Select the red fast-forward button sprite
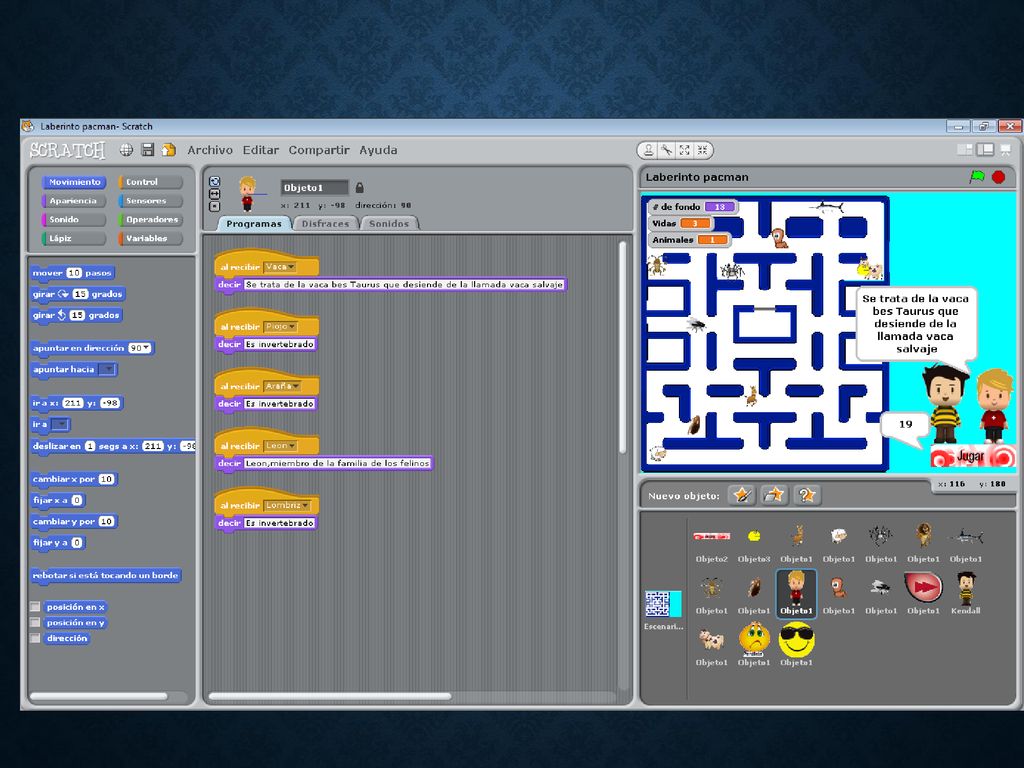The height and width of the screenshot is (768, 1024). 923,592
